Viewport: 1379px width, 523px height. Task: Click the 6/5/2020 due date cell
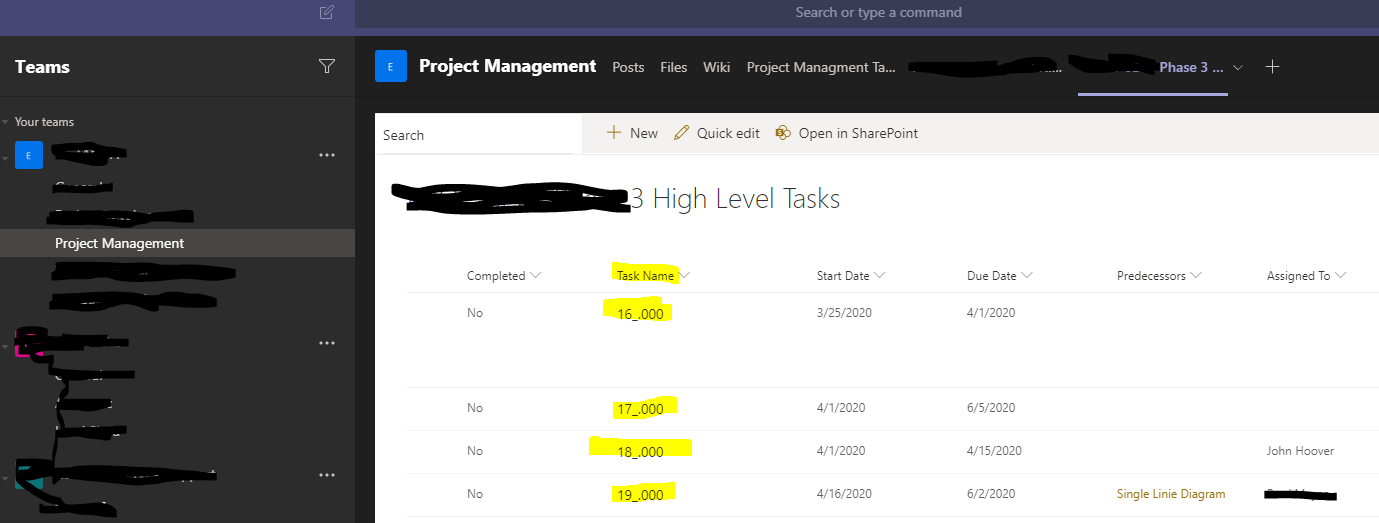pyautogui.click(x=991, y=408)
